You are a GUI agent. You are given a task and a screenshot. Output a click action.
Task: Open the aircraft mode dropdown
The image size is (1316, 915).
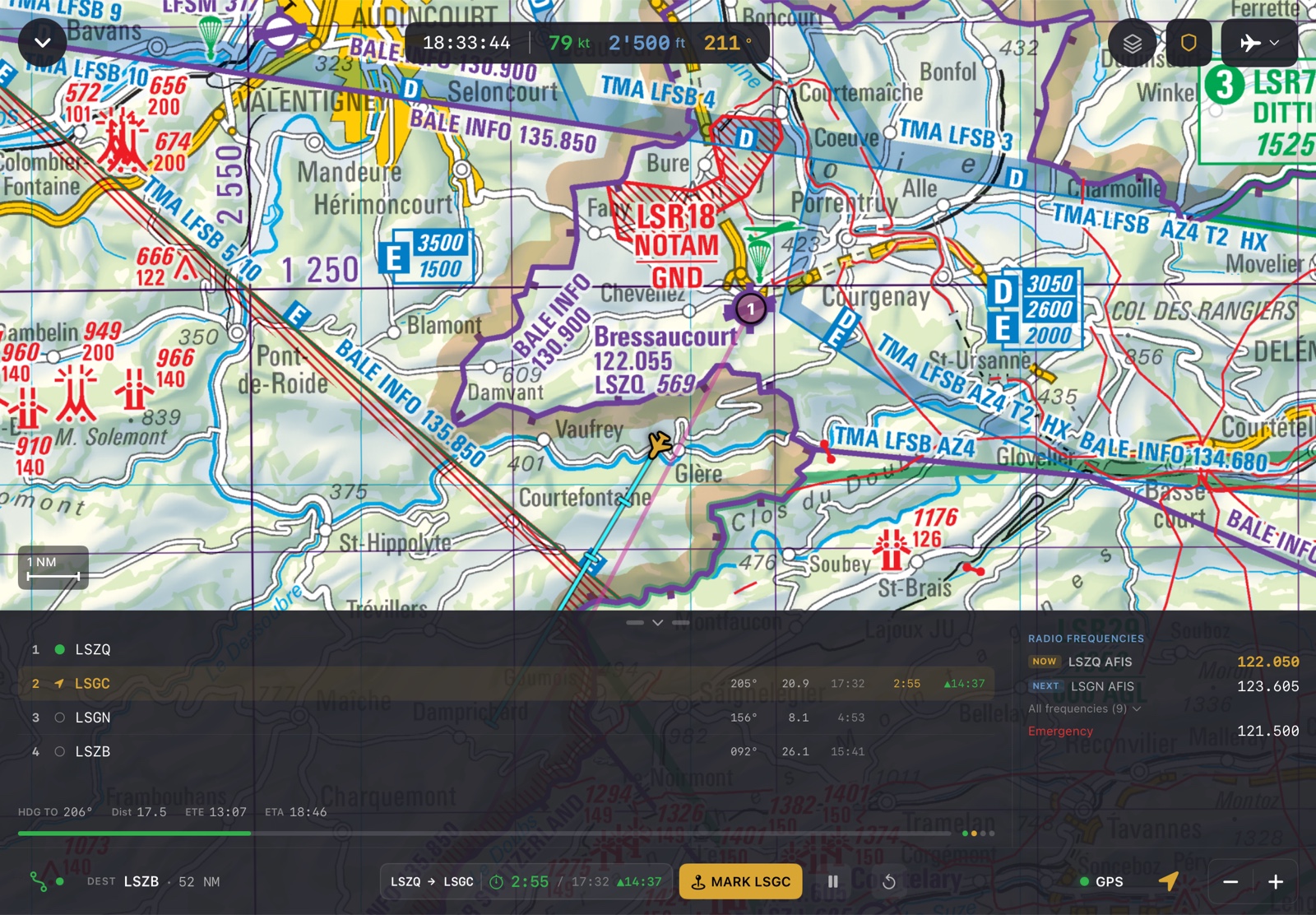click(1259, 43)
